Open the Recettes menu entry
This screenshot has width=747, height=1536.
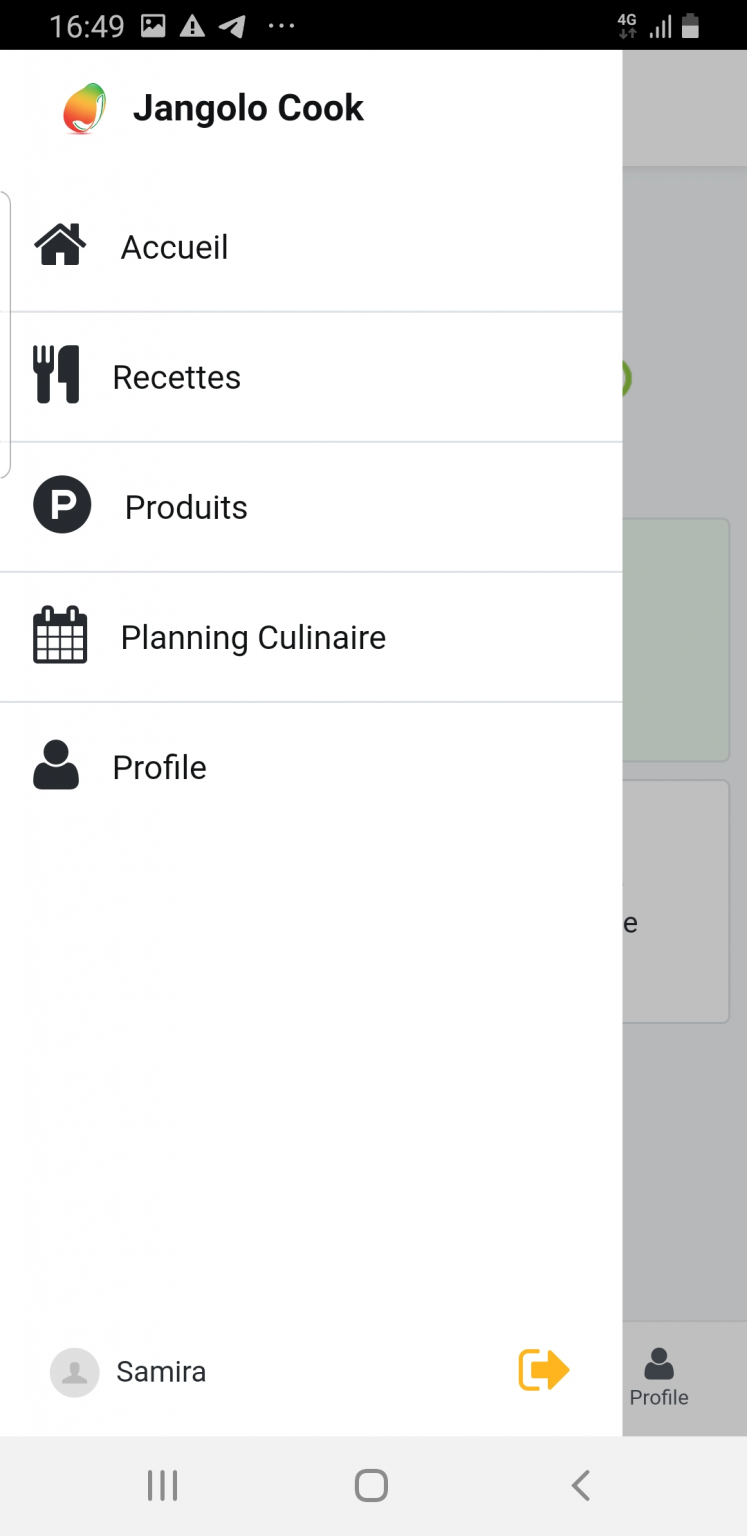311,377
